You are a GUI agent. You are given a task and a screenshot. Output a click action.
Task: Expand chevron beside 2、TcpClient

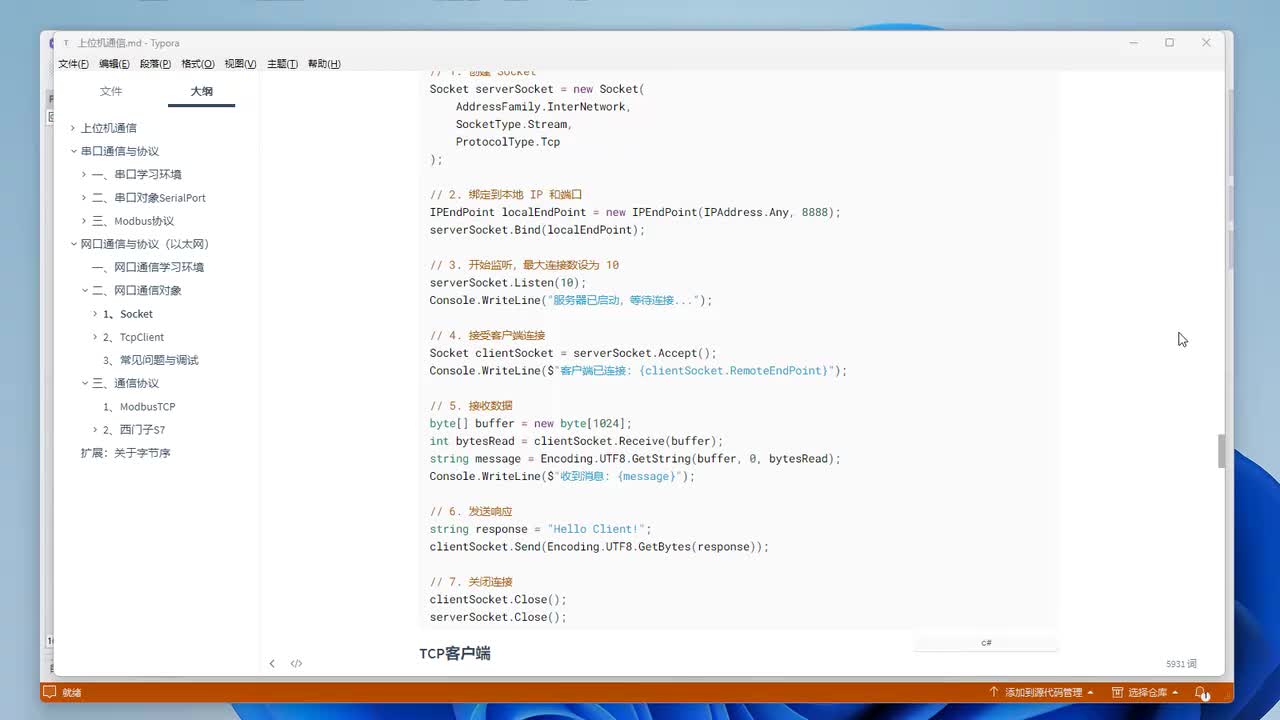point(95,337)
